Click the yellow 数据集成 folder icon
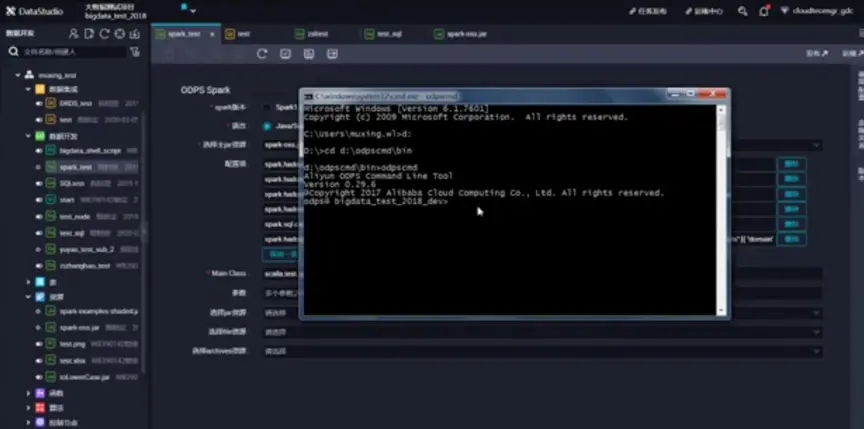Viewport: 864px width, 429px height. point(40,89)
